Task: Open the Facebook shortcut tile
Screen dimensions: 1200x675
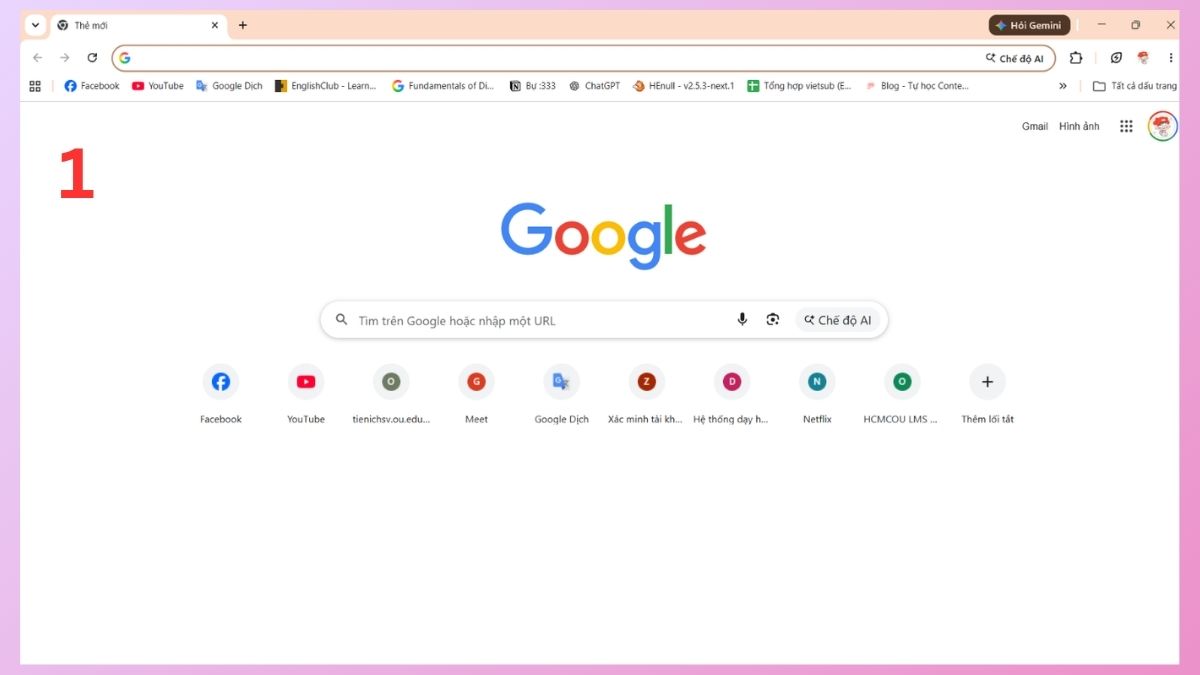Action: tap(221, 394)
